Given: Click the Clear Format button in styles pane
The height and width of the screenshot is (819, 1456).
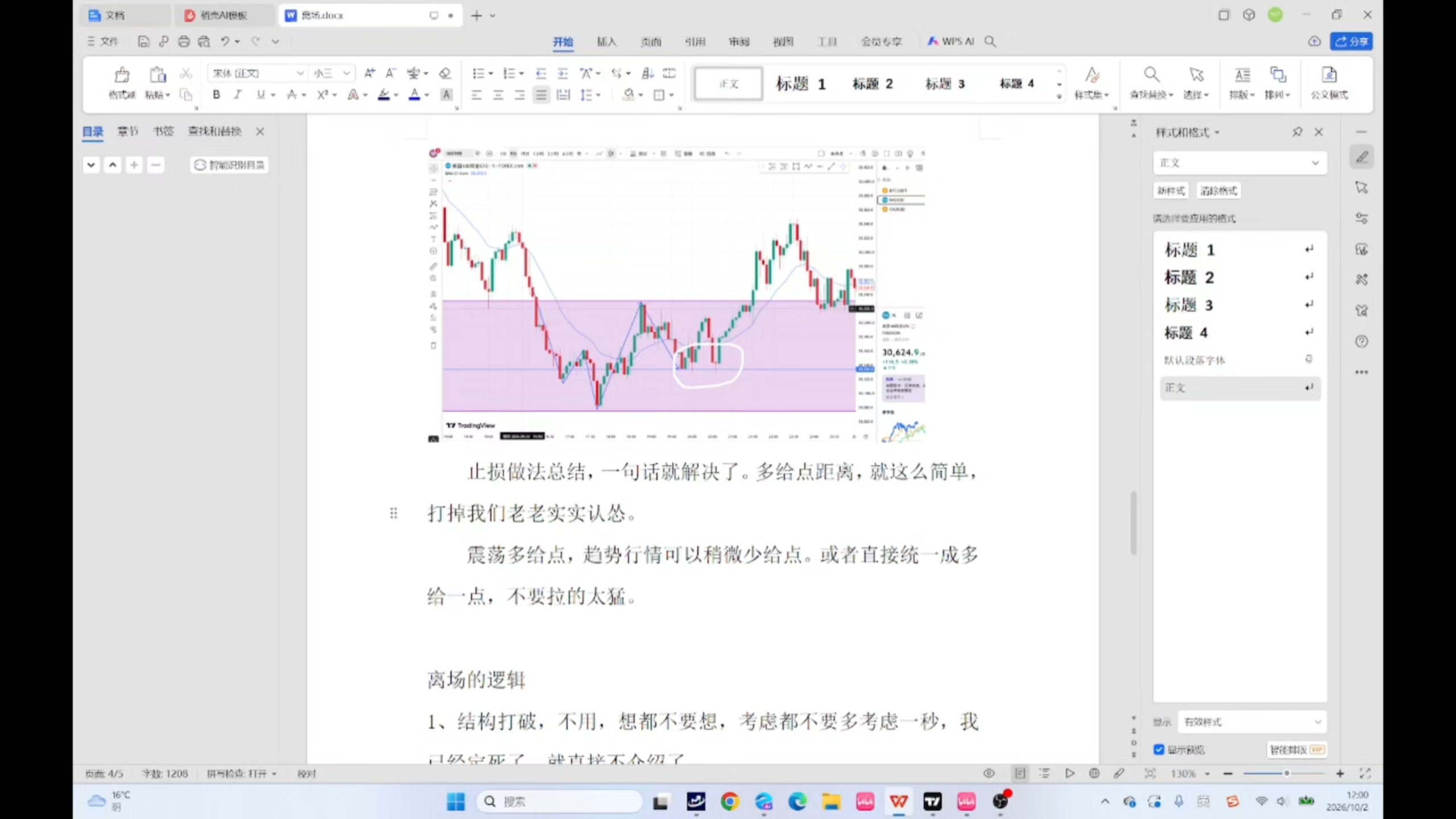Looking at the screenshot, I should pos(1218,191).
